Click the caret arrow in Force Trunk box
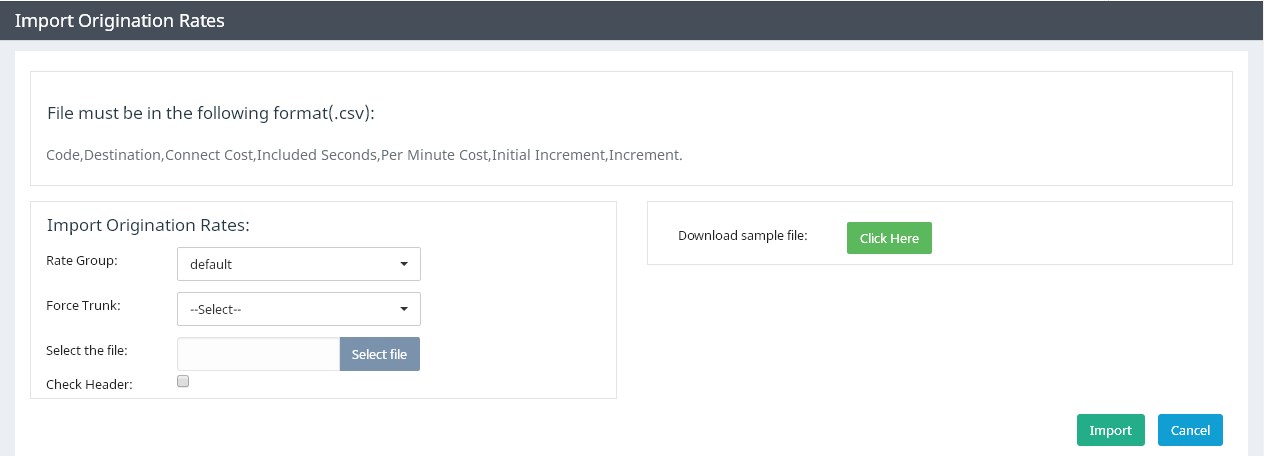The width and height of the screenshot is (1264, 456). point(404,309)
